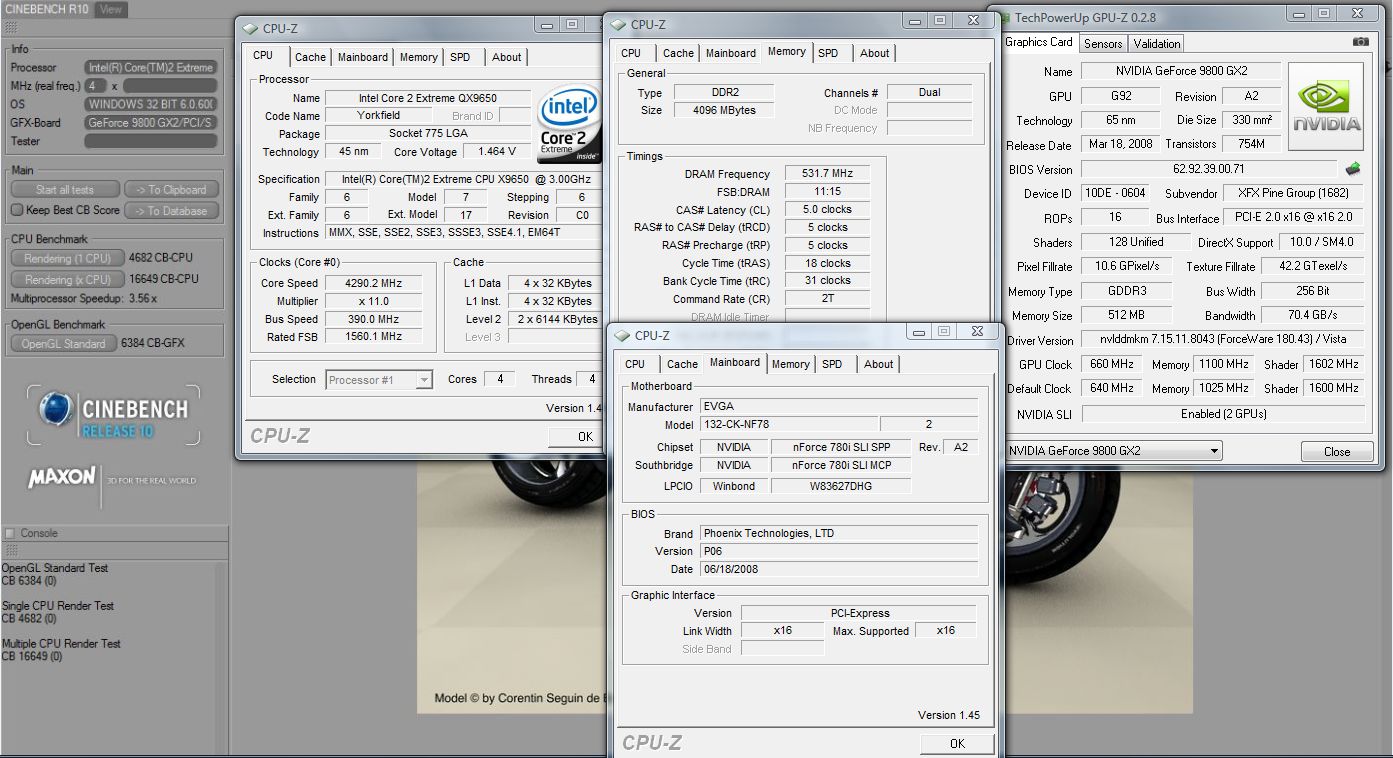
Task: Open Cache tab in CPU-Z processor window
Action: [310, 57]
